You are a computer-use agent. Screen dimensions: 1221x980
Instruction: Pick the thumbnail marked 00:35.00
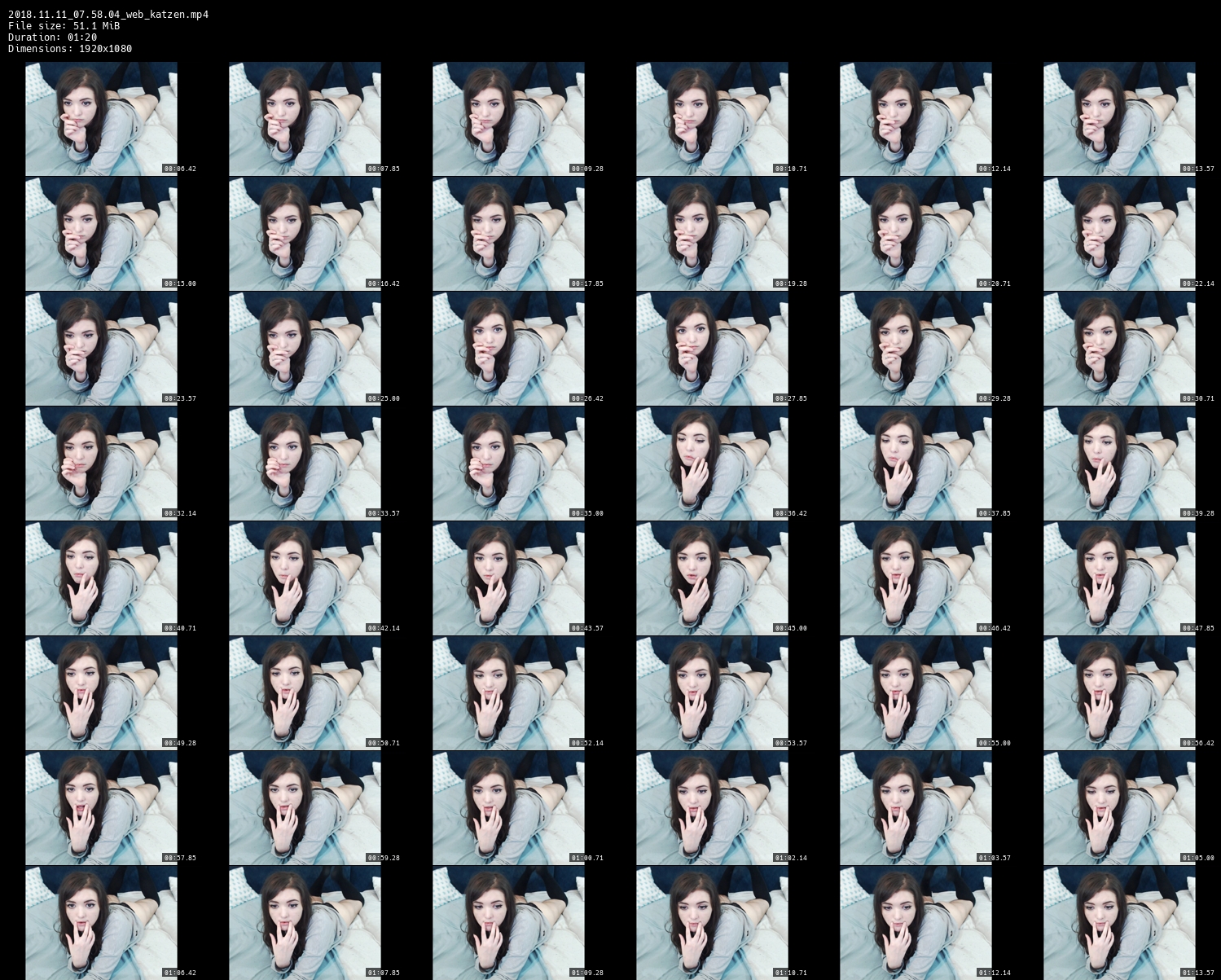[x=509, y=464]
